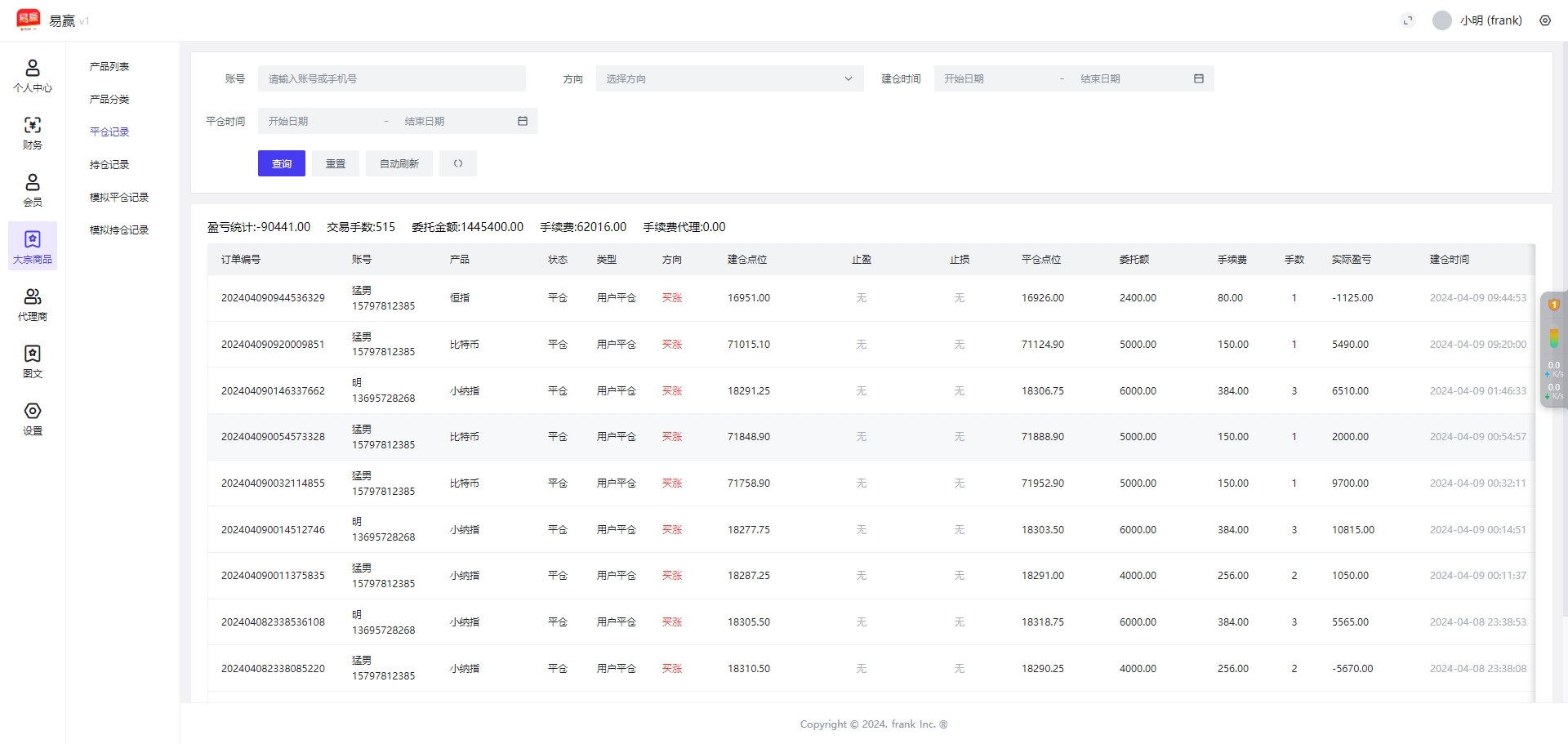Click the 重置 reset button
This screenshot has height=744, width=1568.
336,163
